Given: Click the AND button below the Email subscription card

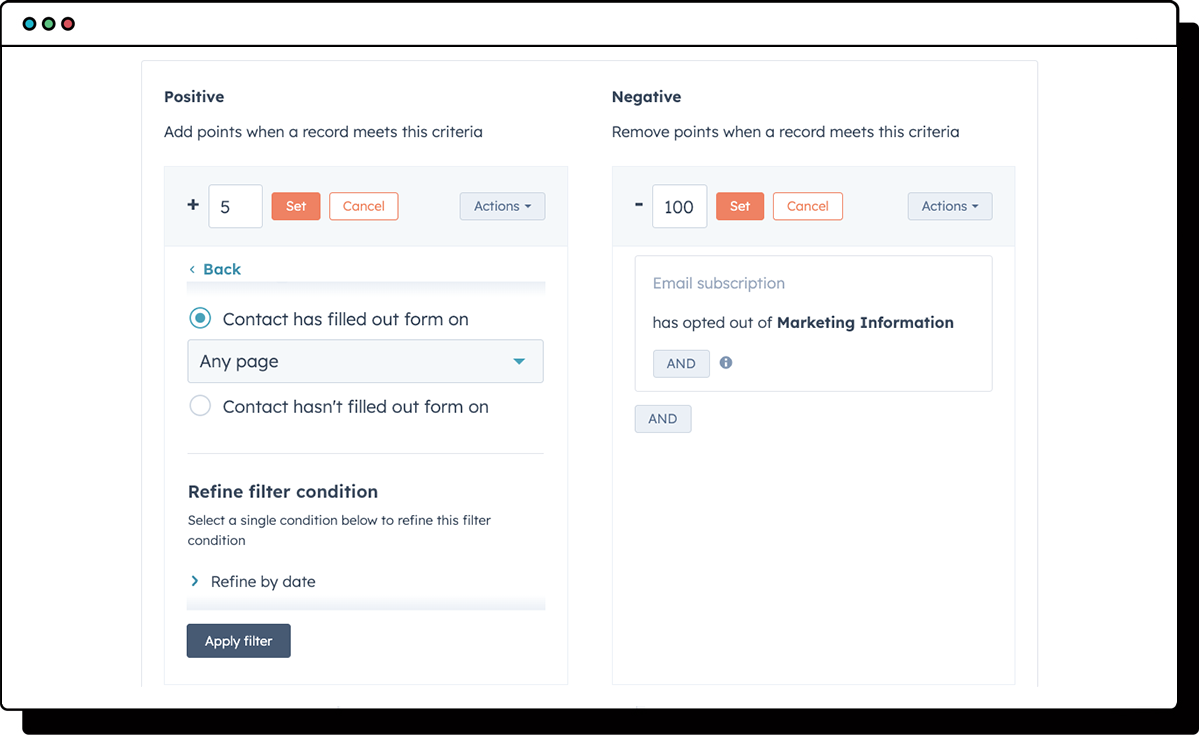Looking at the screenshot, I should tap(662, 418).
